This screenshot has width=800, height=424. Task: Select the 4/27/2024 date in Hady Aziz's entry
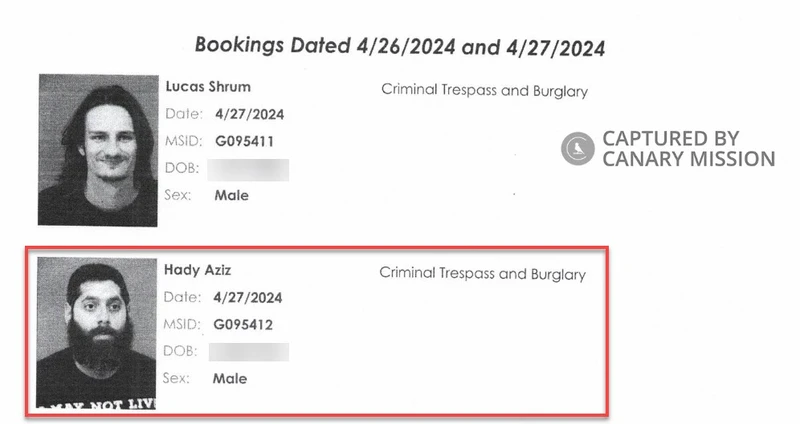[247, 297]
